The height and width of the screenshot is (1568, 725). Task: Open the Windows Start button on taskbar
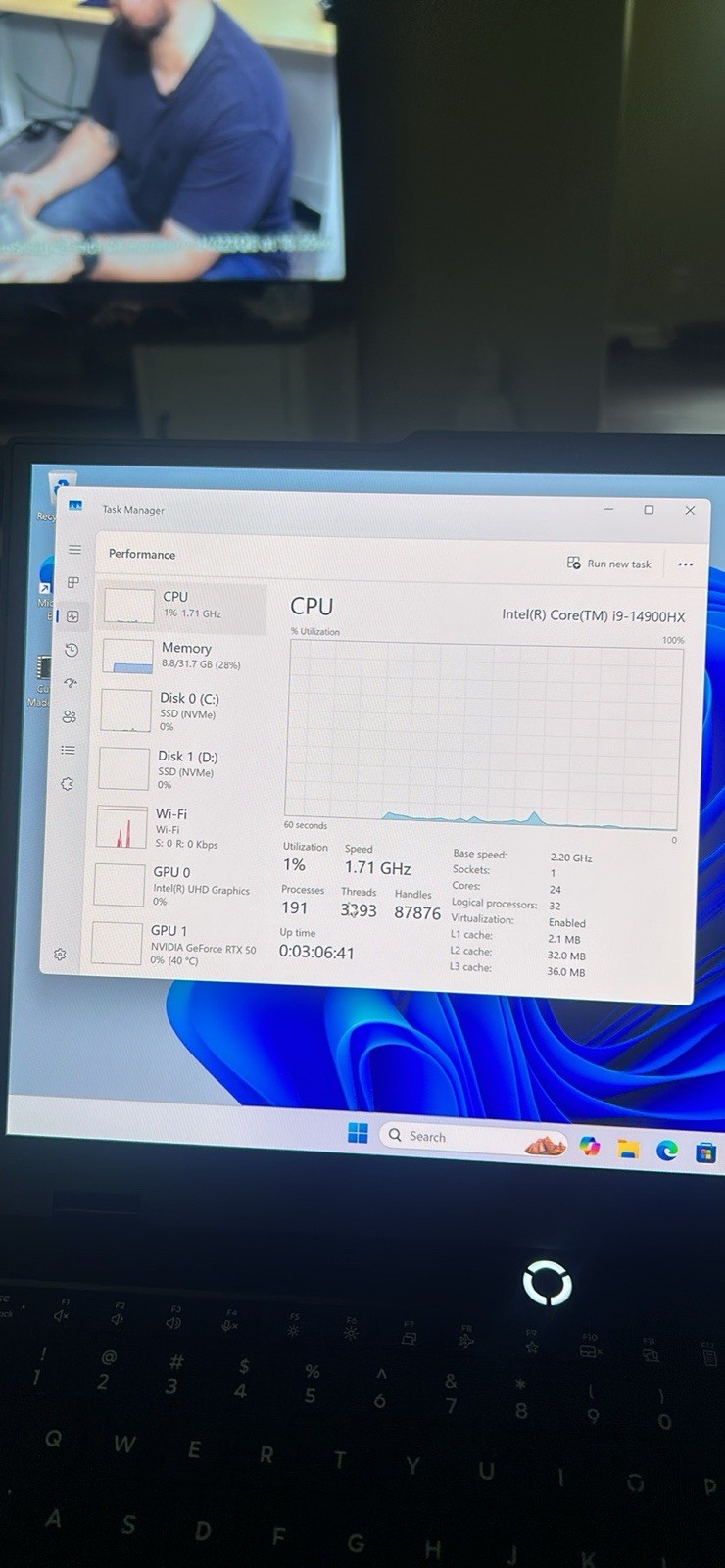click(358, 1134)
